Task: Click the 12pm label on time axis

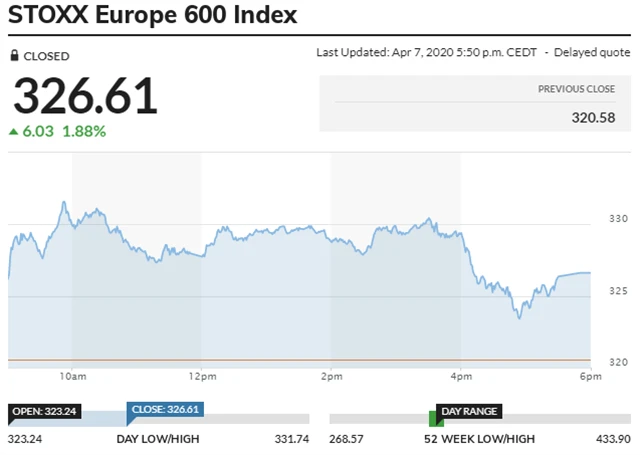Action: [201, 377]
